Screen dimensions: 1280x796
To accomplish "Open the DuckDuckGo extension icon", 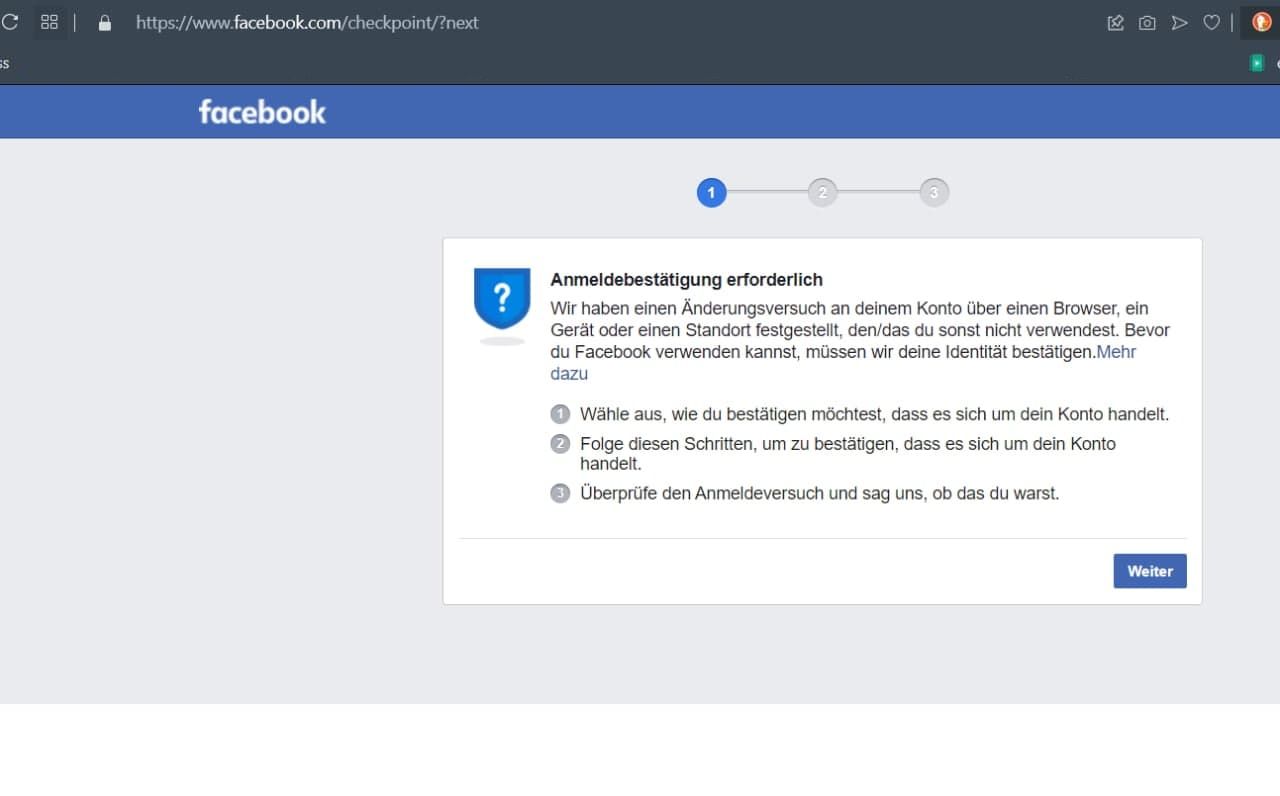I will (1261, 22).
